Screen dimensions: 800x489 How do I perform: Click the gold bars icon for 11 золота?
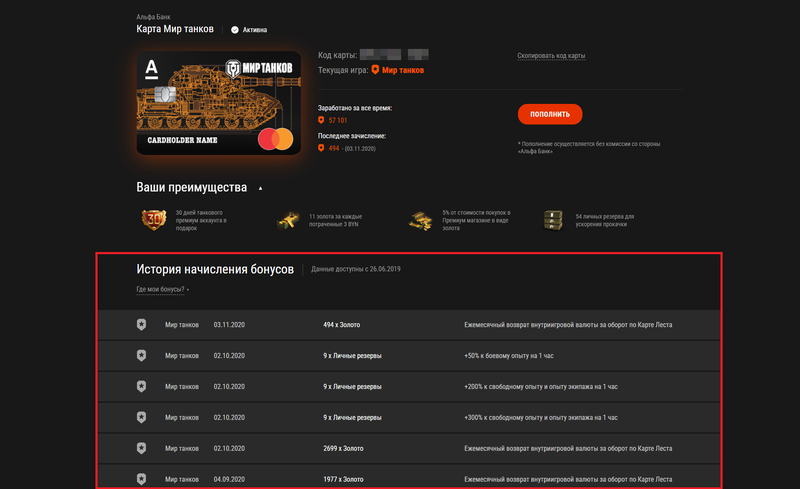pos(288,221)
